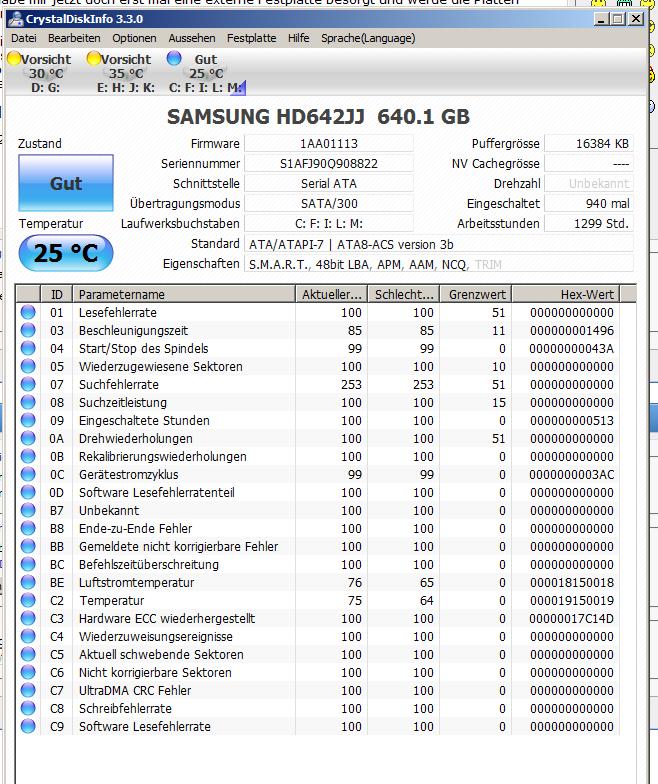The image size is (658, 784).
Task: Click the Parametername column header
Action: point(184,294)
